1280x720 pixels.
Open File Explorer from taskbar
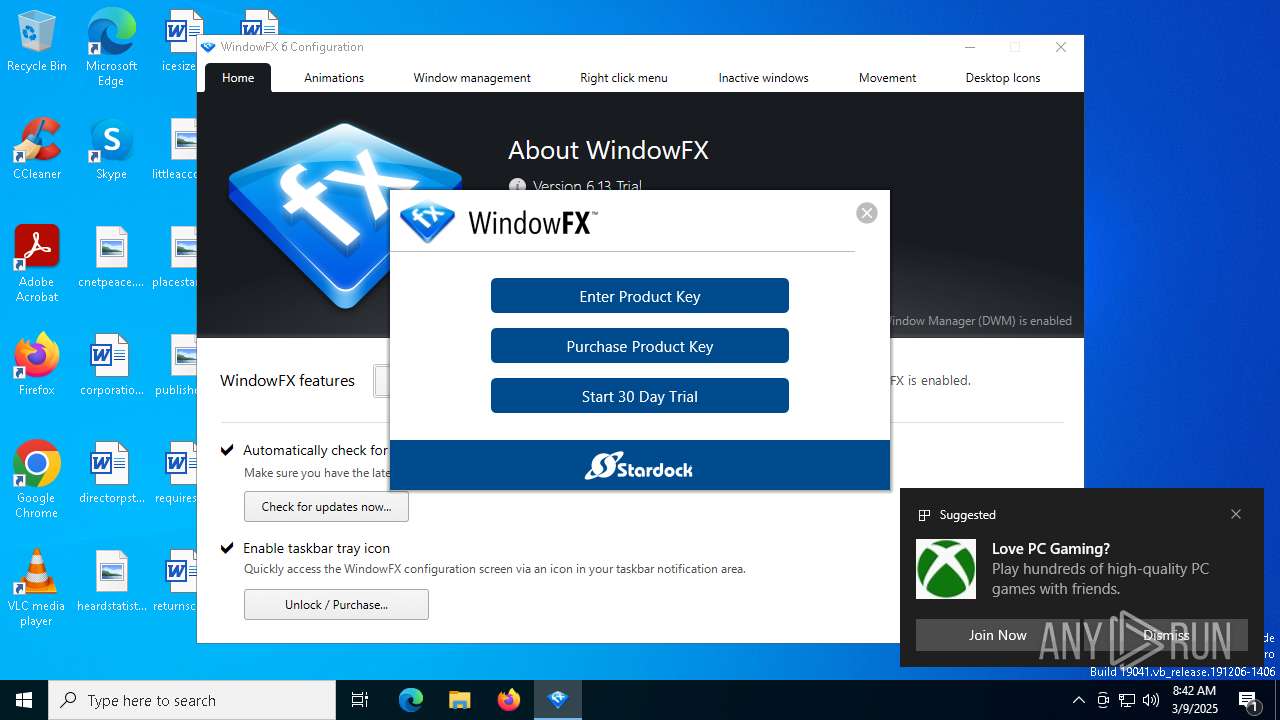tap(459, 700)
